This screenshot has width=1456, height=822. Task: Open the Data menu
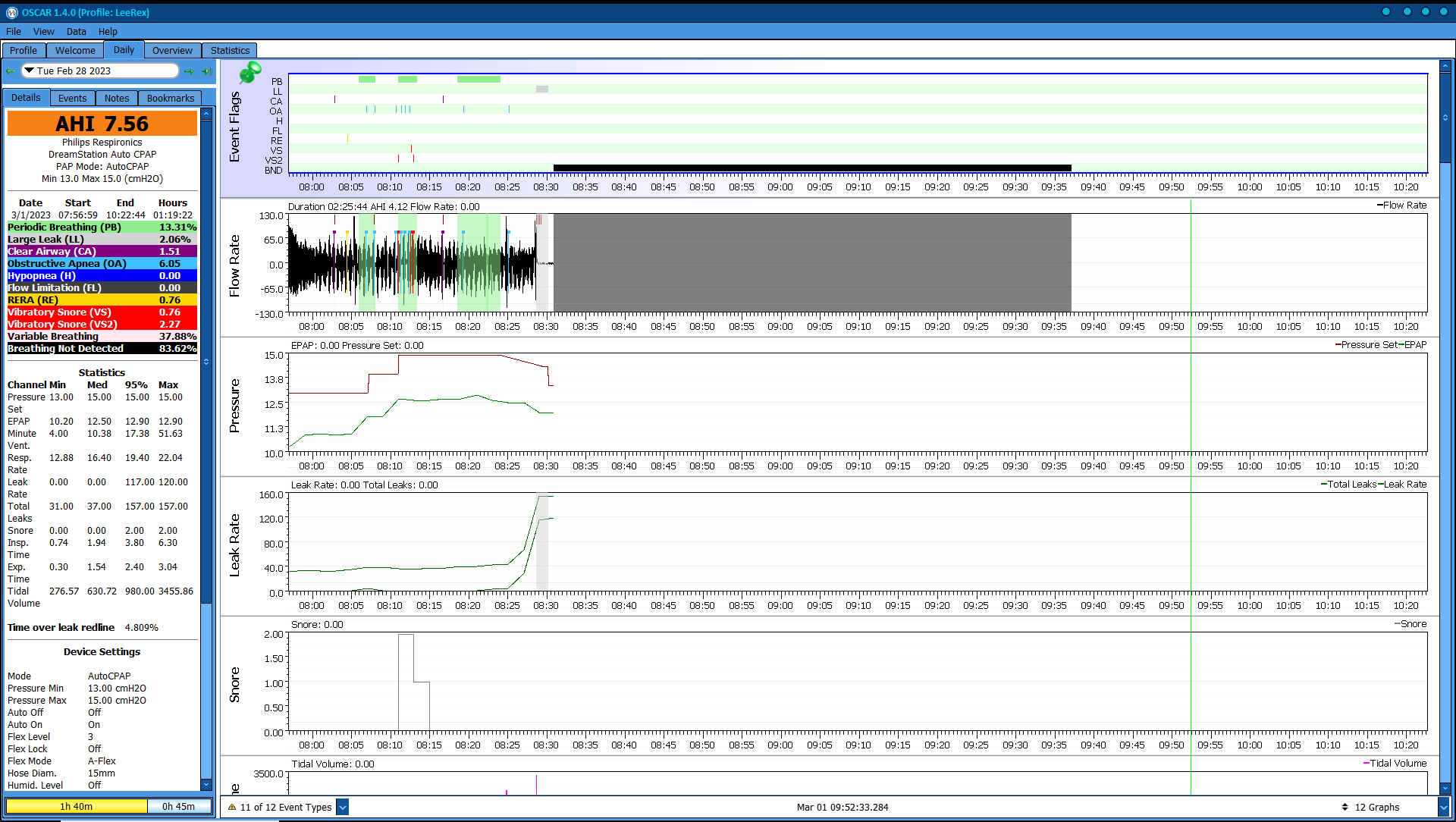coord(76,31)
